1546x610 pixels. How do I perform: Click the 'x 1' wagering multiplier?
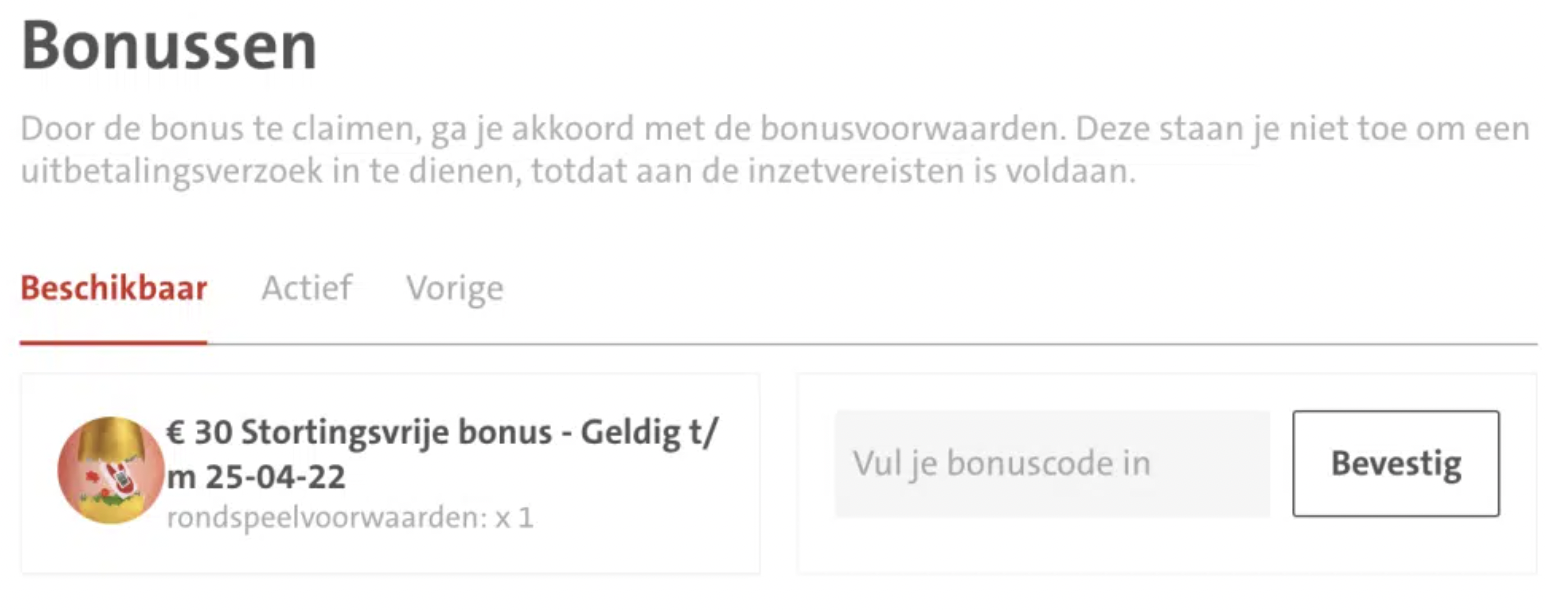(514, 519)
